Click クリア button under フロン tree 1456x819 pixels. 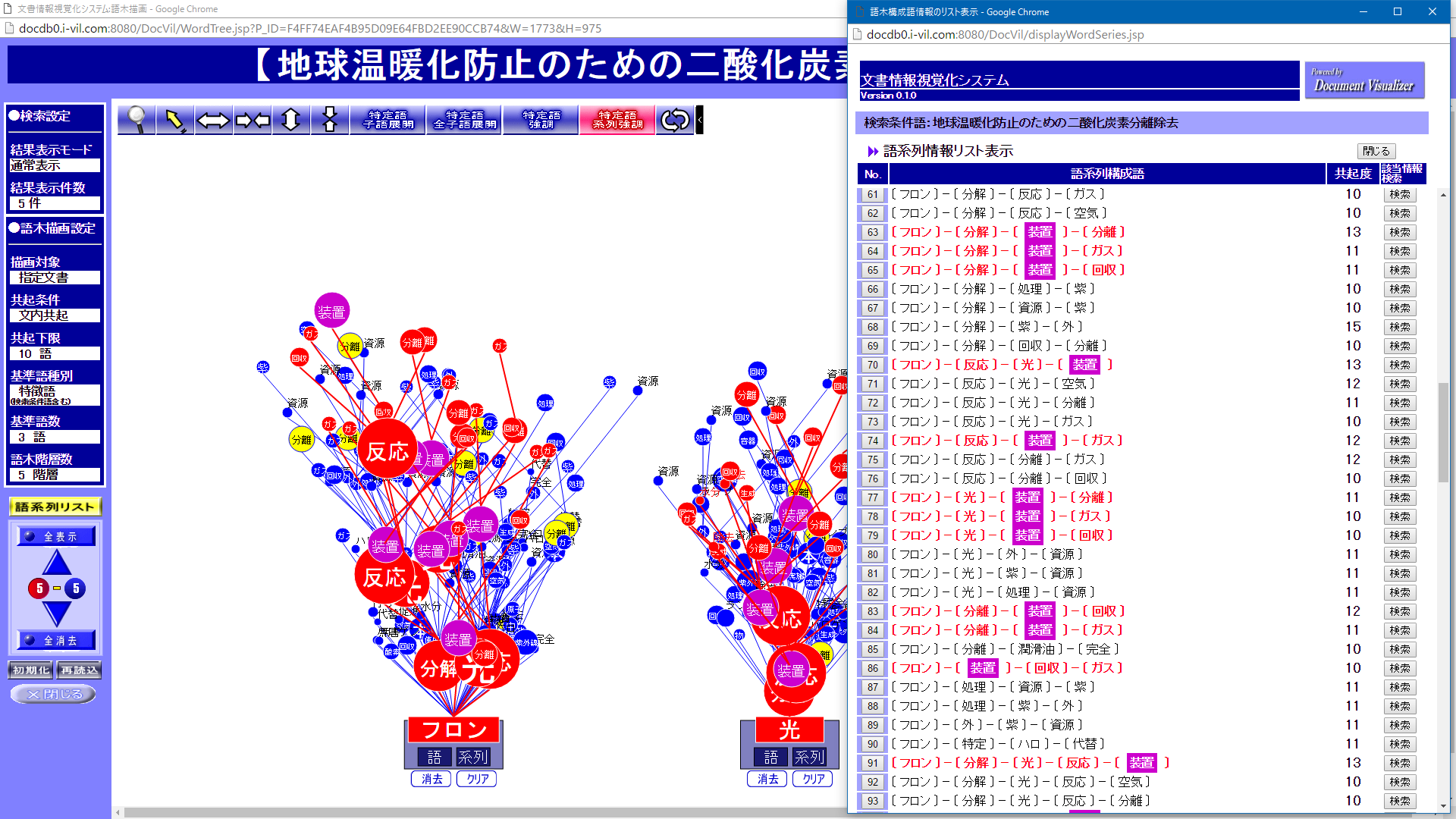pyautogui.click(x=477, y=779)
